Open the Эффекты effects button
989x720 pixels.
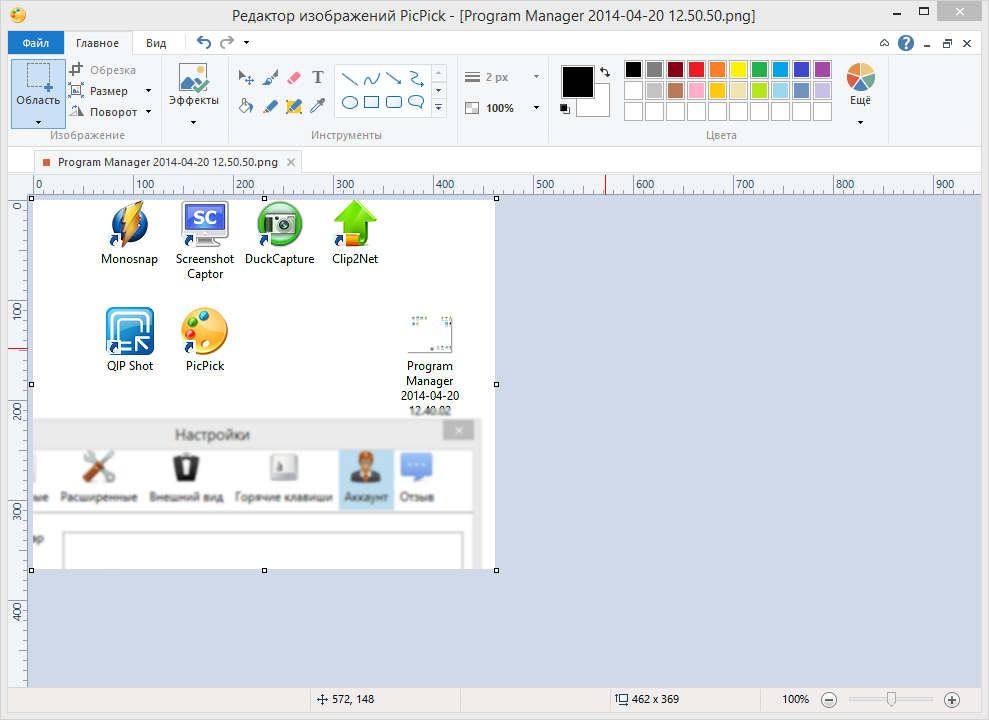[194, 84]
